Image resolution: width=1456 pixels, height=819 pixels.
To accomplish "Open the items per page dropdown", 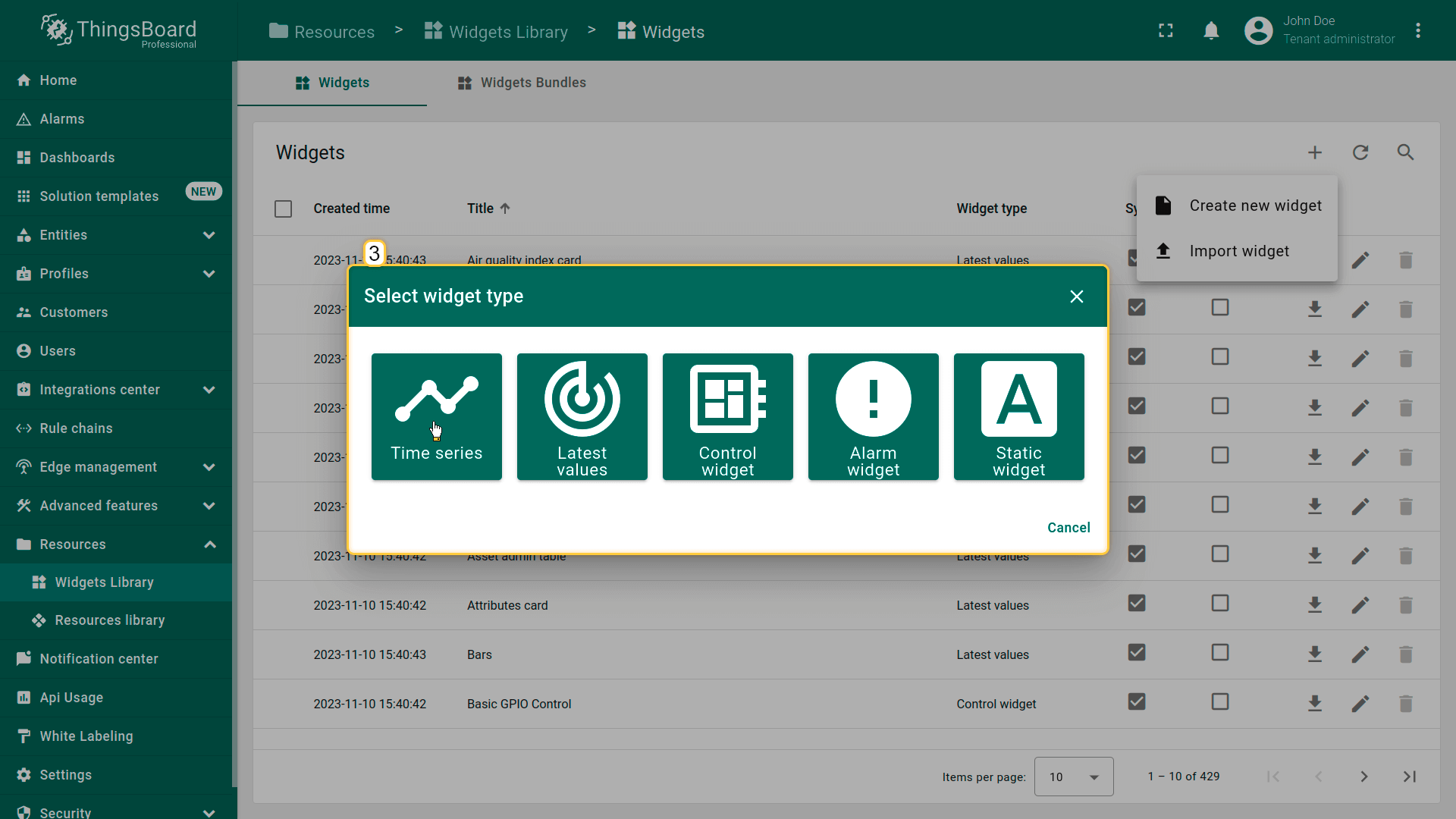I will point(1073,777).
